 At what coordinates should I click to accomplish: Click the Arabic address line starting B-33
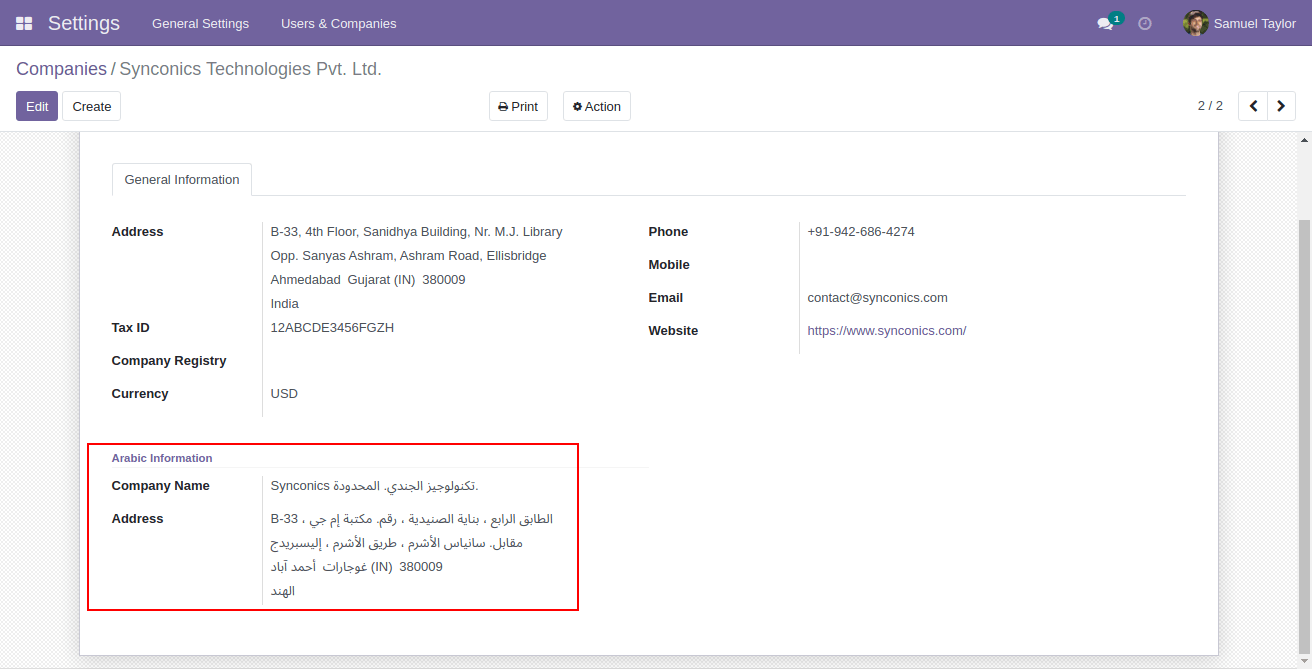click(x=412, y=519)
